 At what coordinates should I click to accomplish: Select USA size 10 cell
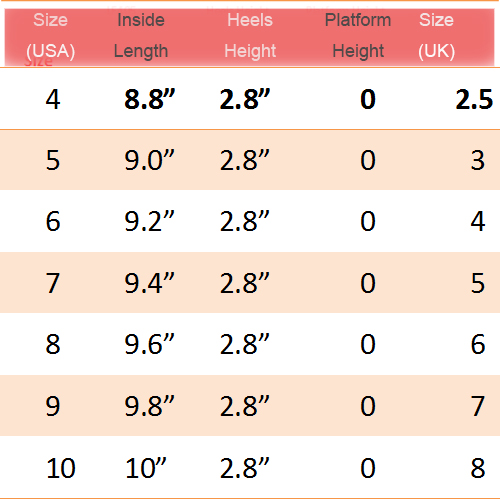coord(61,468)
